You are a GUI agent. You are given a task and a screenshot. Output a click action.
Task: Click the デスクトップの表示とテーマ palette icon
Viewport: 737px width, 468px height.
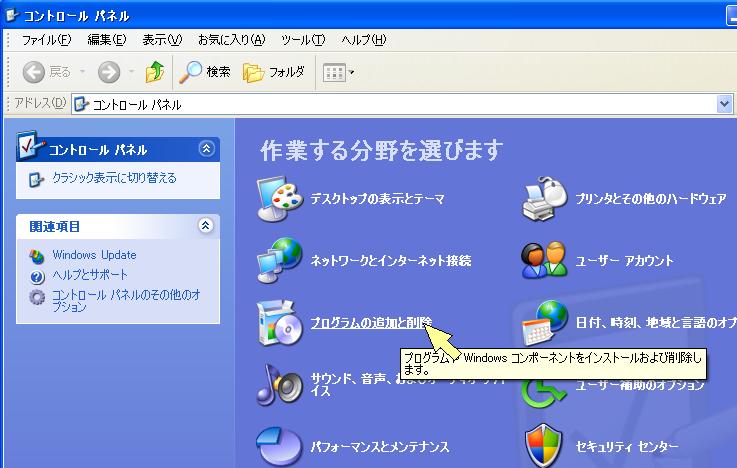tap(280, 198)
